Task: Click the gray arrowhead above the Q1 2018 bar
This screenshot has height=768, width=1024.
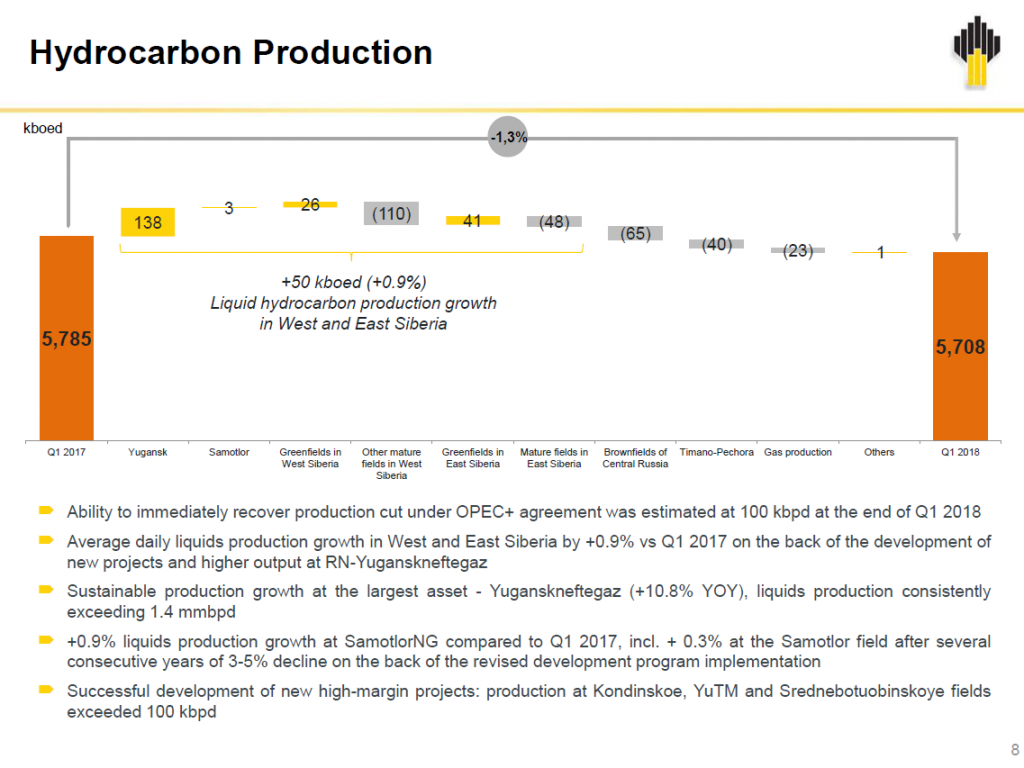Action: (958, 237)
